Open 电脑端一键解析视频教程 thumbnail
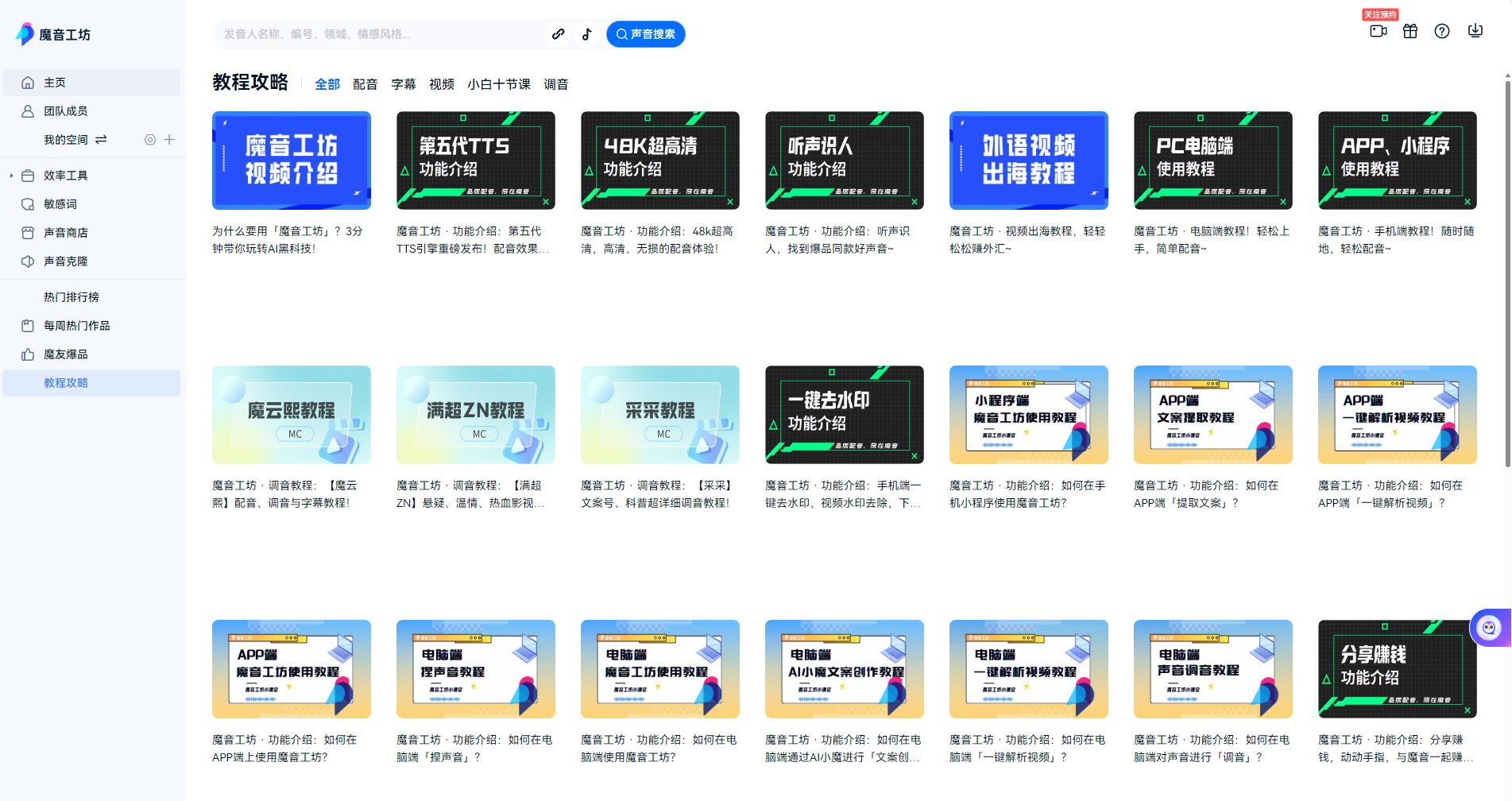This screenshot has height=801, width=1512. (1029, 669)
